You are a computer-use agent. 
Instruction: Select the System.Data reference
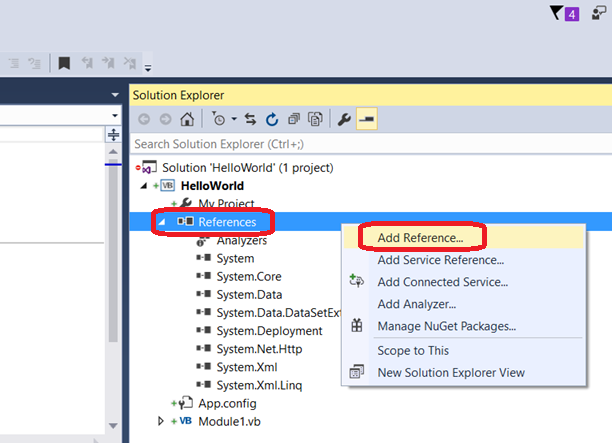[x=249, y=295]
